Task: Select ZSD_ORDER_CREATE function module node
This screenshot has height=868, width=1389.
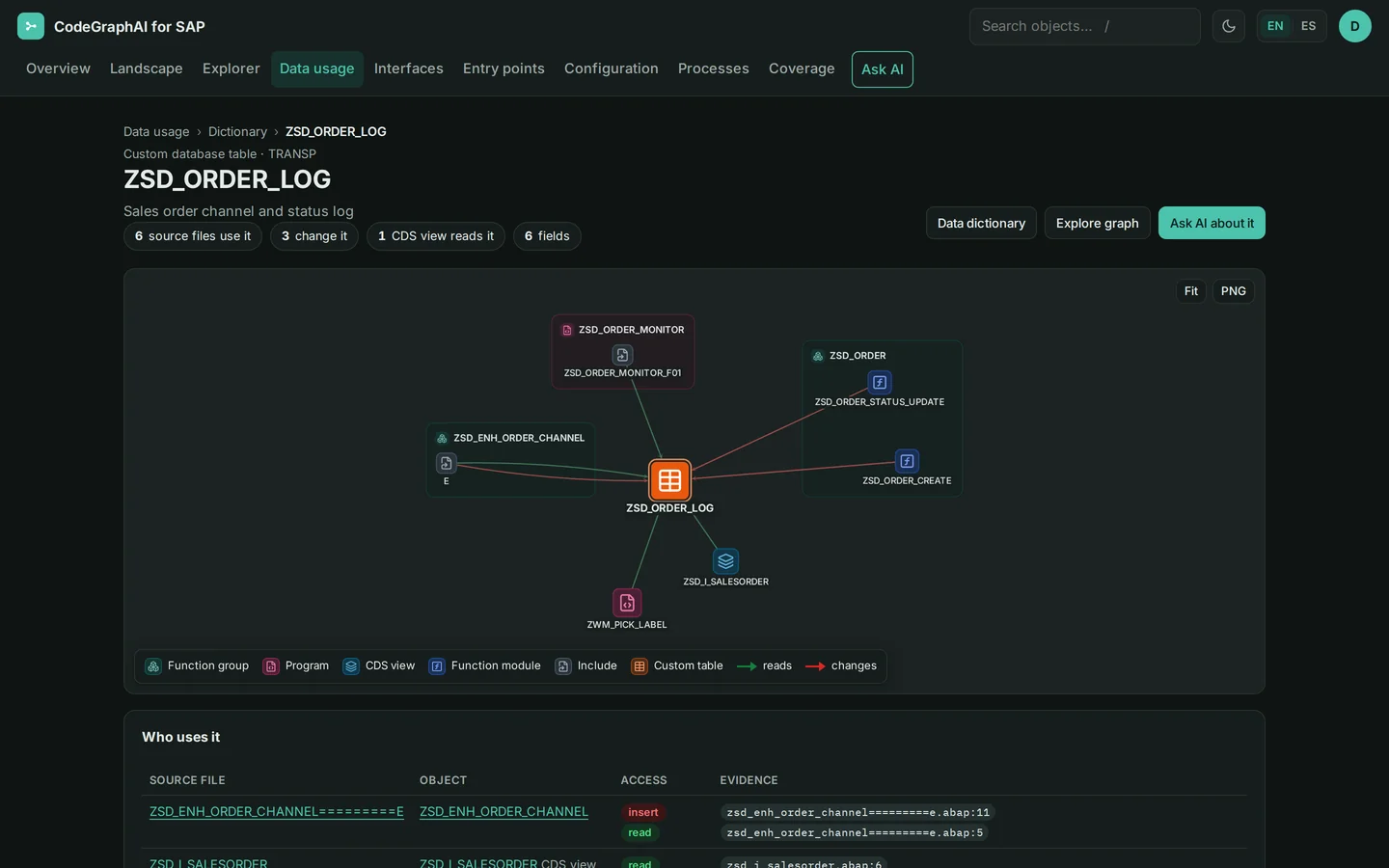Action: click(x=907, y=461)
